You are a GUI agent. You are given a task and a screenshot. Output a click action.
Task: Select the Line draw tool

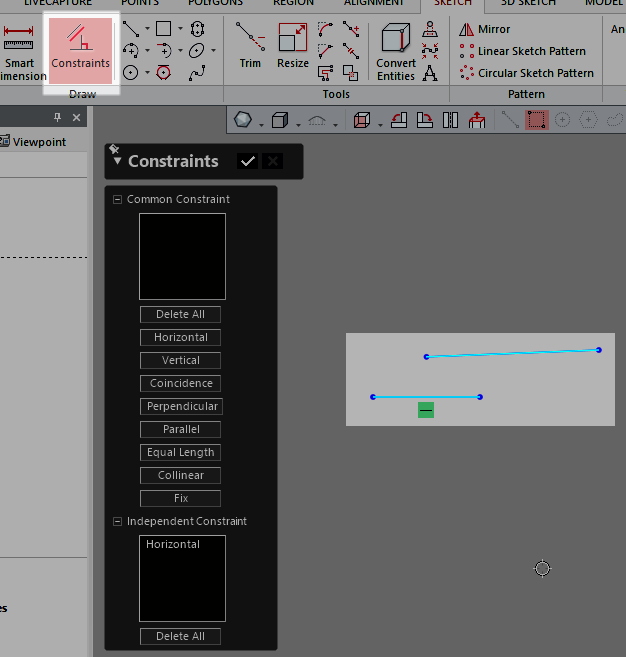point(131,29)
